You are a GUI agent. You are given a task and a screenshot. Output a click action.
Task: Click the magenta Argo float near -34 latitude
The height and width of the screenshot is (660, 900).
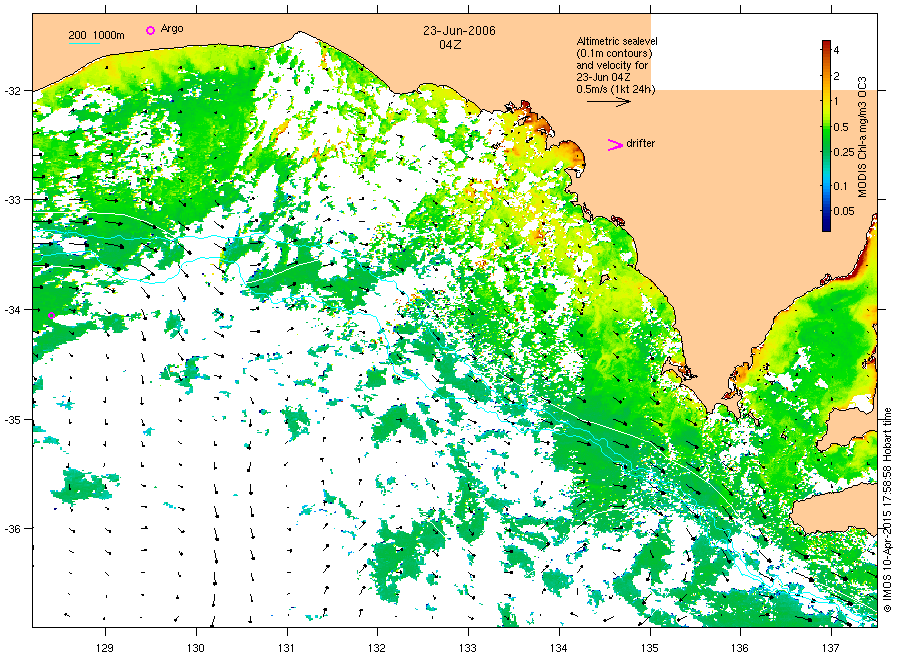tap(52, 316)
